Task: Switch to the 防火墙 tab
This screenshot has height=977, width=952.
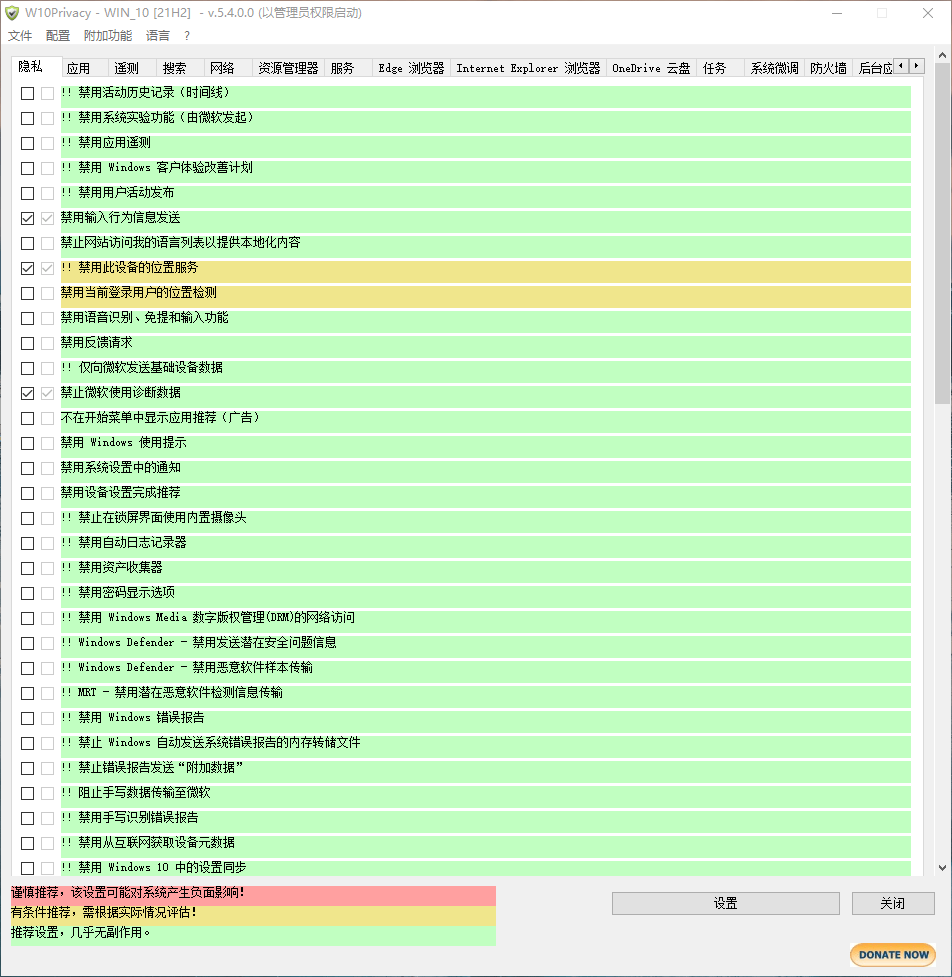Action: [829, 69]
